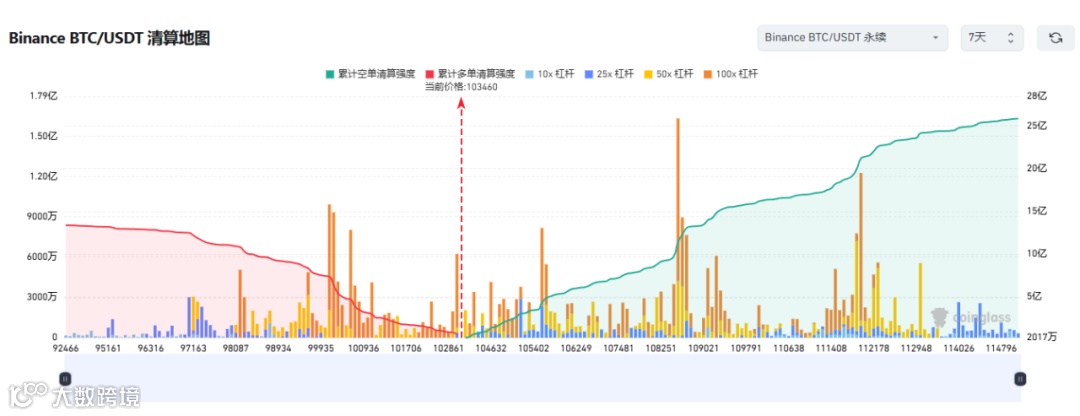
Task: Toggle the 25x 杠杆 legend series
Action: pos(608,74)
